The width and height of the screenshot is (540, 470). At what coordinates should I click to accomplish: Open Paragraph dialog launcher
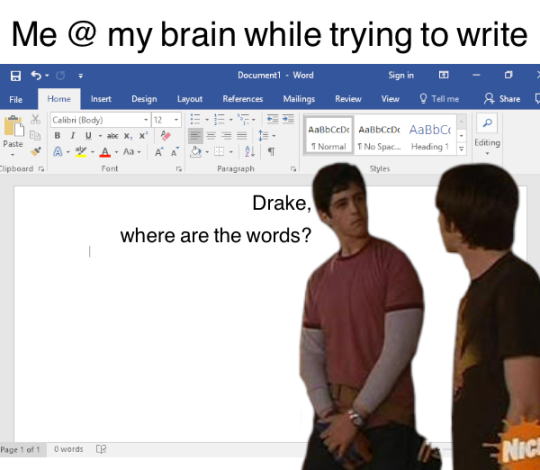(293, 169)
